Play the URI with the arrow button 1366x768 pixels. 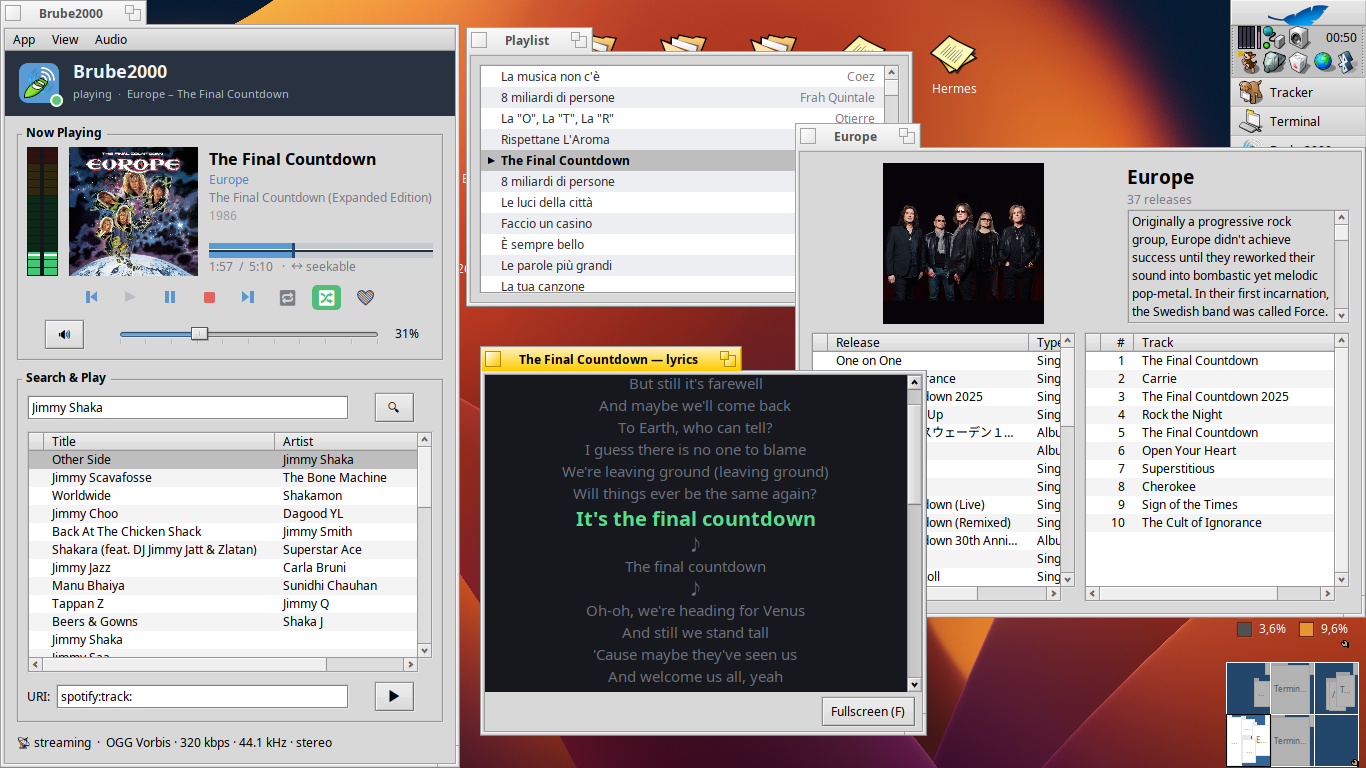click(x=394, y=696)
